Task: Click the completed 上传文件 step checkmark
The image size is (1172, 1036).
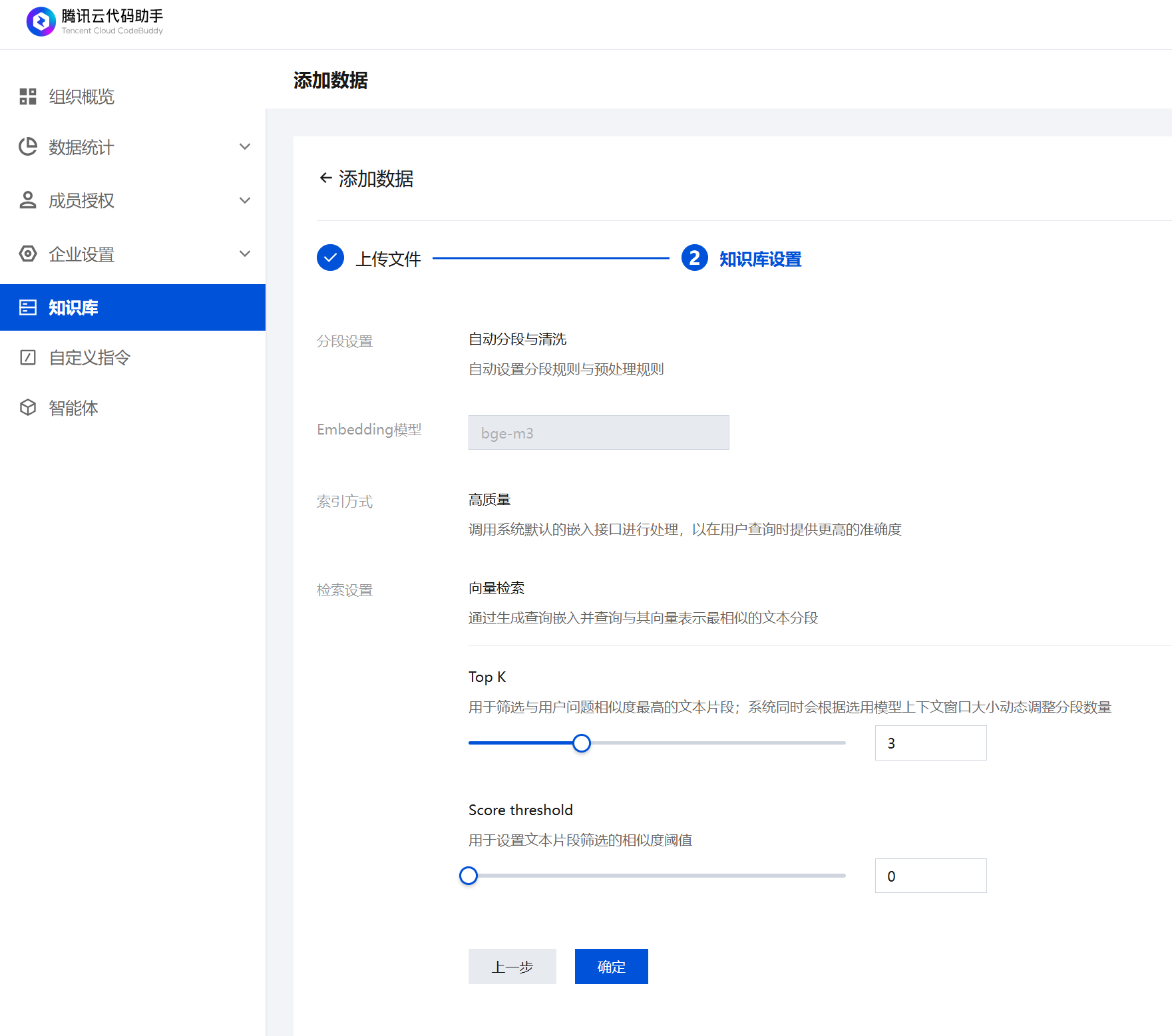Action: click(330, 258)
